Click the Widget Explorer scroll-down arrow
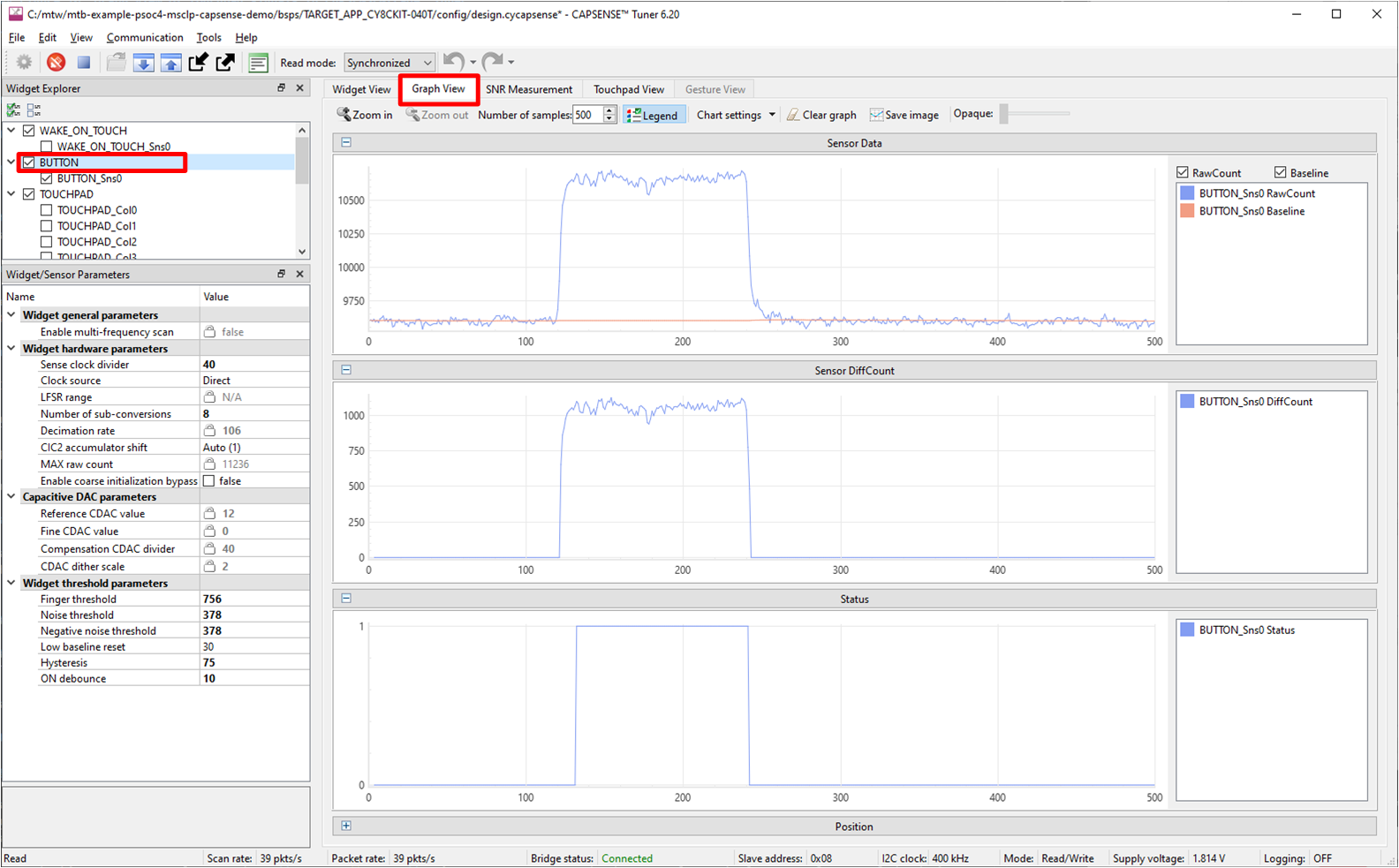This screenshot has width=1399, height=868. coord(302,252)
